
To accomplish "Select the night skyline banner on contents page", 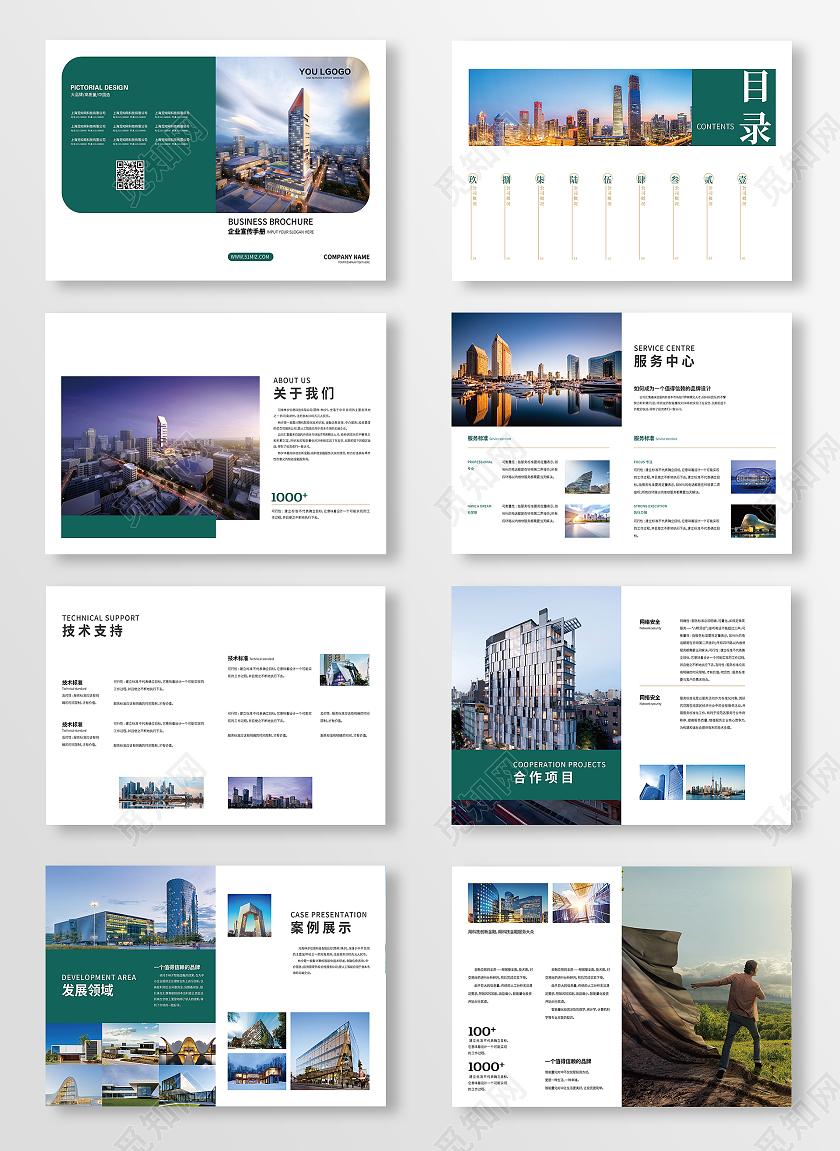I will [580, 107].
